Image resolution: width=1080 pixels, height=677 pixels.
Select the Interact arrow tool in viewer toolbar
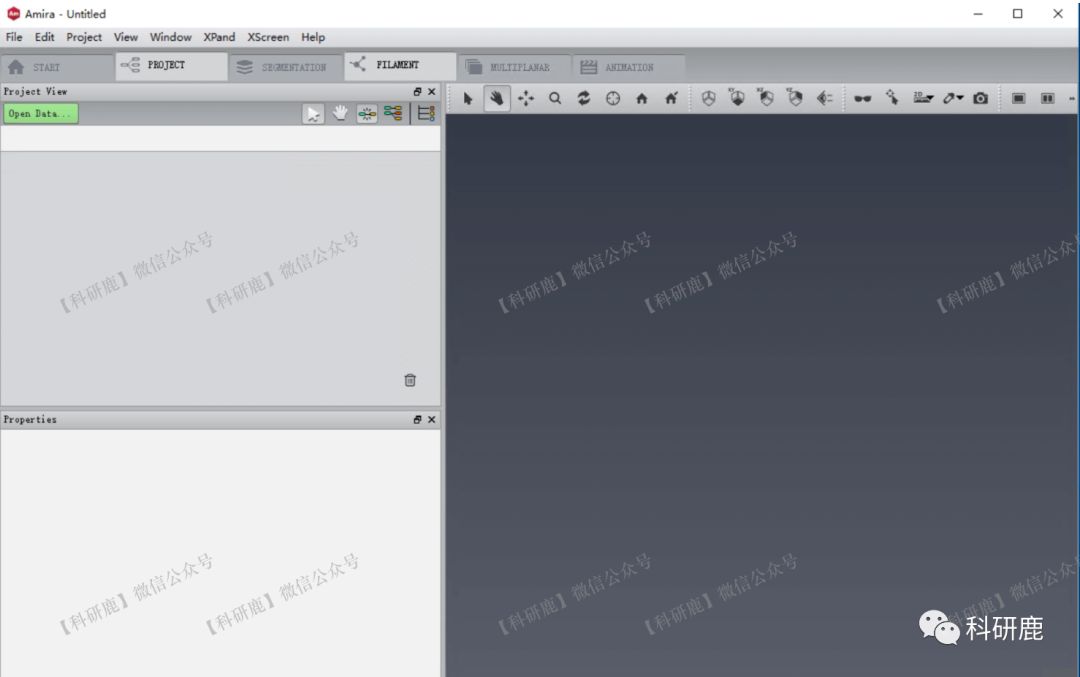coord(468,98)
